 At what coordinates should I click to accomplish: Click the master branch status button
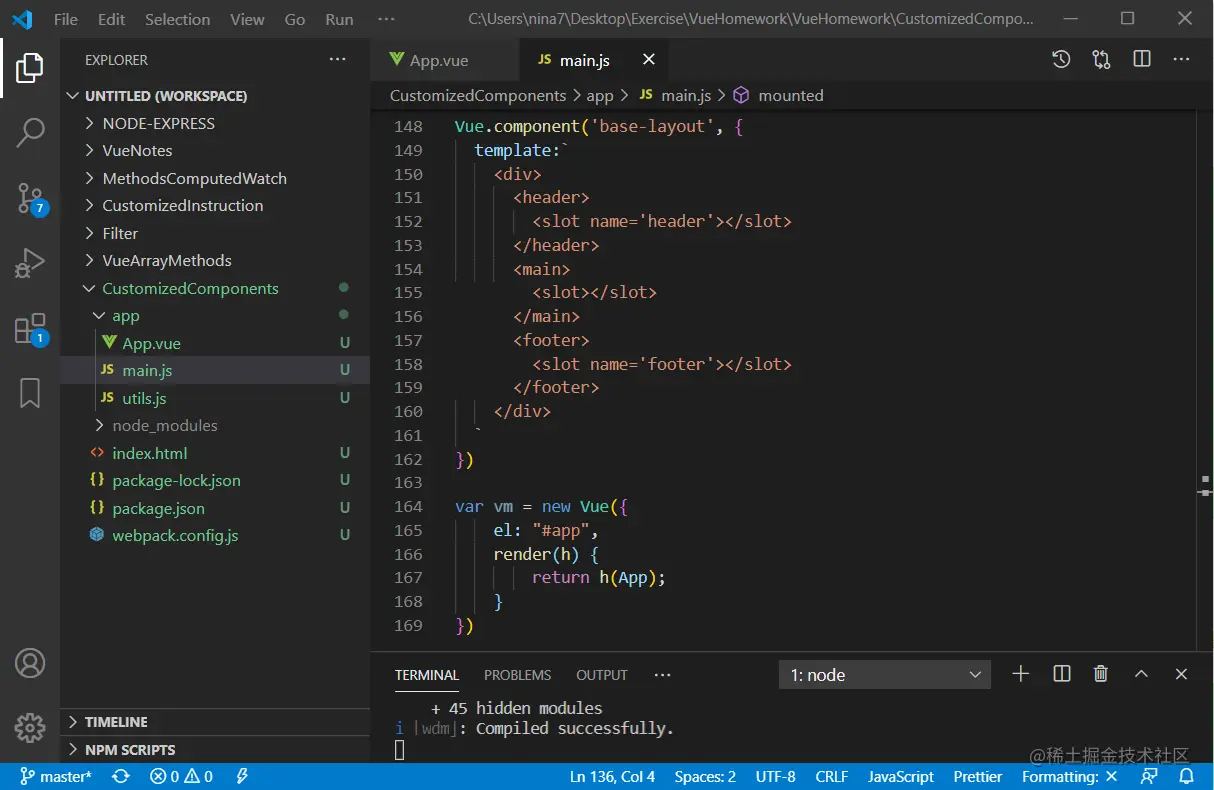point(56,777)
